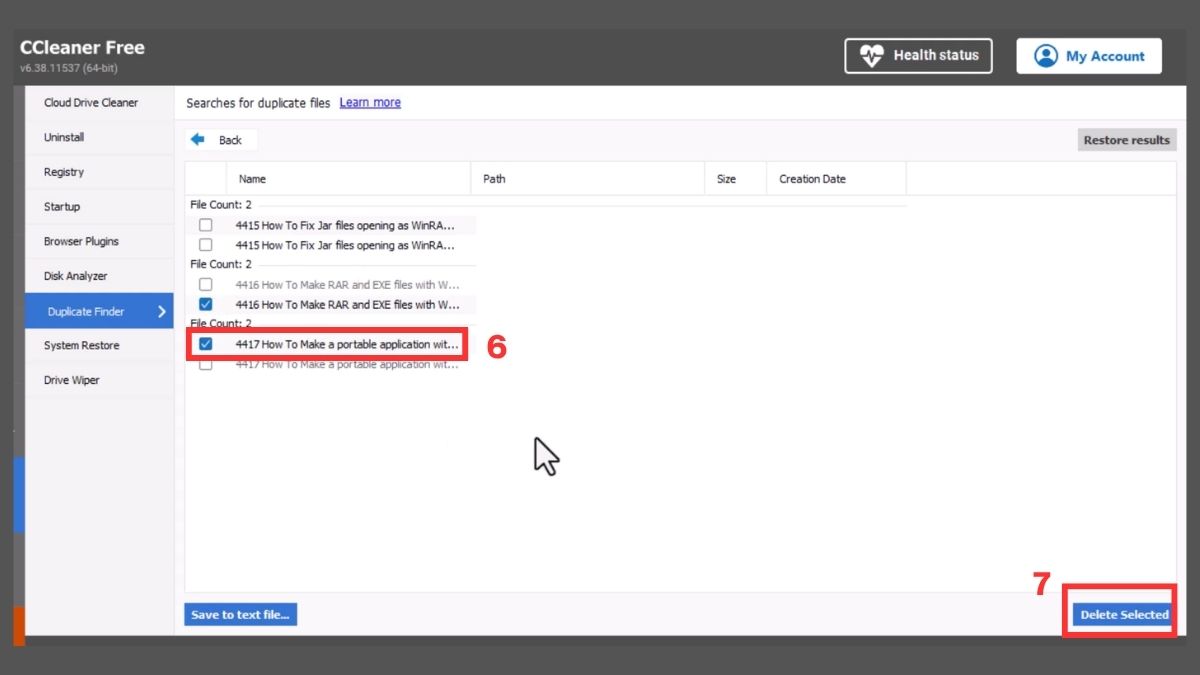Go to Browser Plugins
This screenshot has width=1200, height=675.
(x=99, y=241)
